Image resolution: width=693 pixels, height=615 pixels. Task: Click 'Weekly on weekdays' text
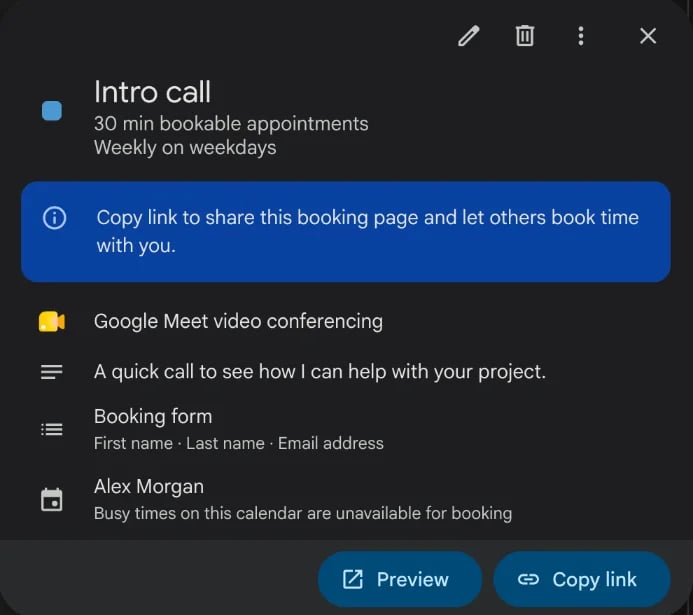[185, 148]
